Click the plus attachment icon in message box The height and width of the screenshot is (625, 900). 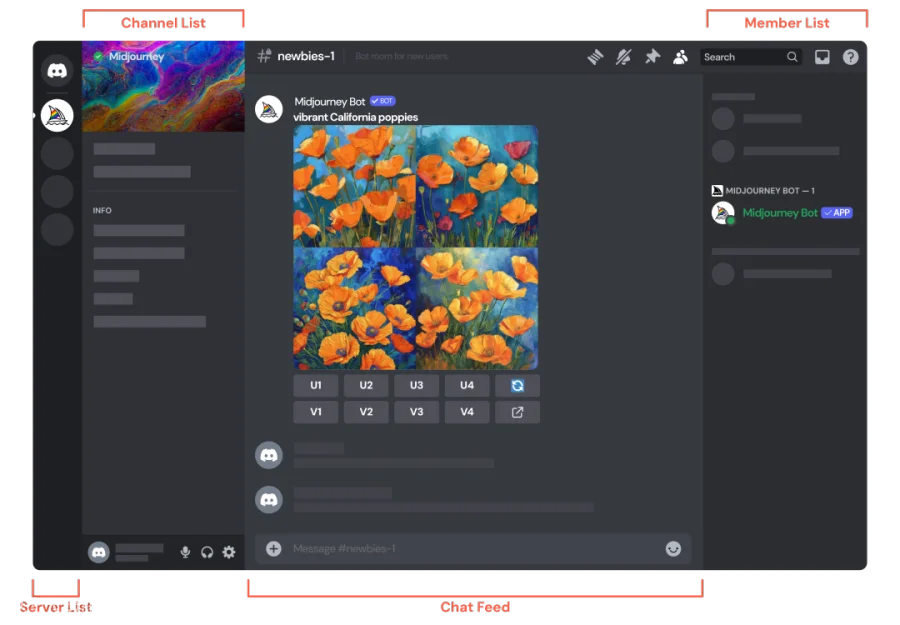click(x=274, y=549)
